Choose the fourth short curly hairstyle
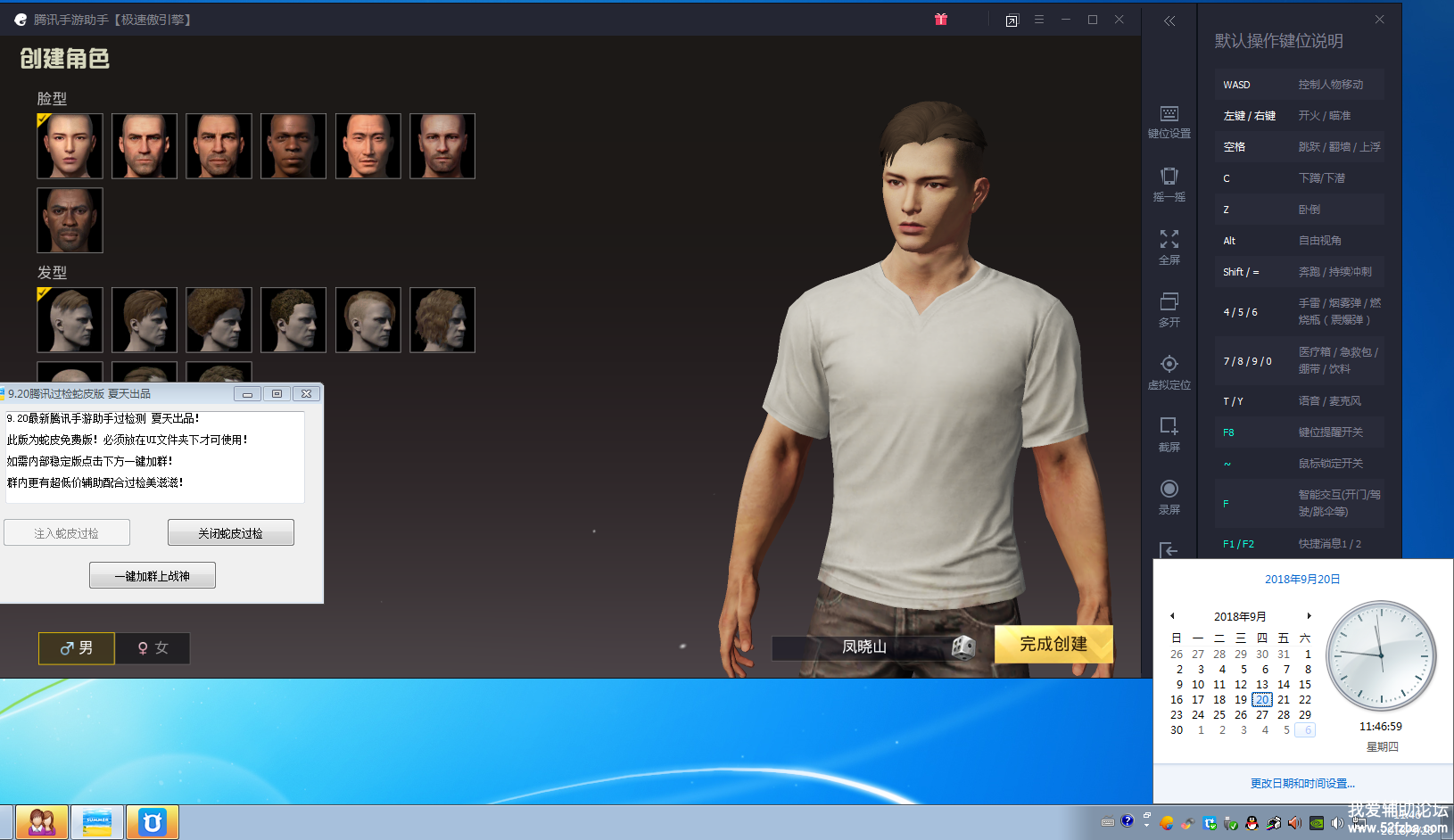This screenshot has width=1454, height=840. (293, 320)
